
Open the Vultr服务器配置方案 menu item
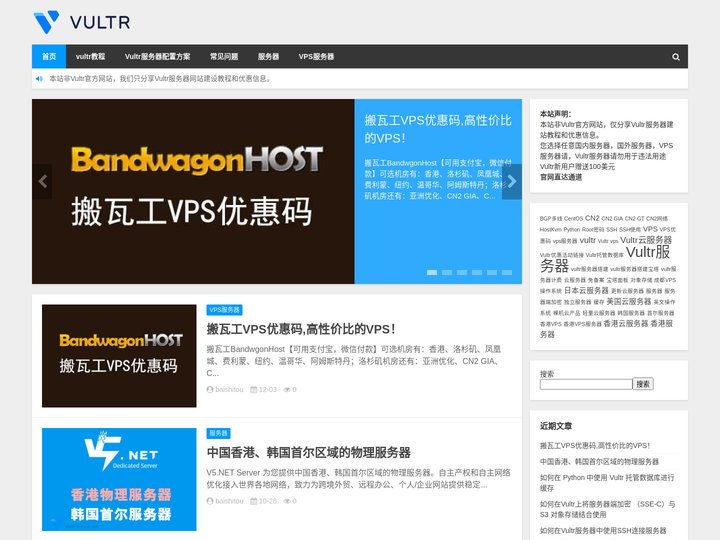pyautogui.click(x=158, y=56)
